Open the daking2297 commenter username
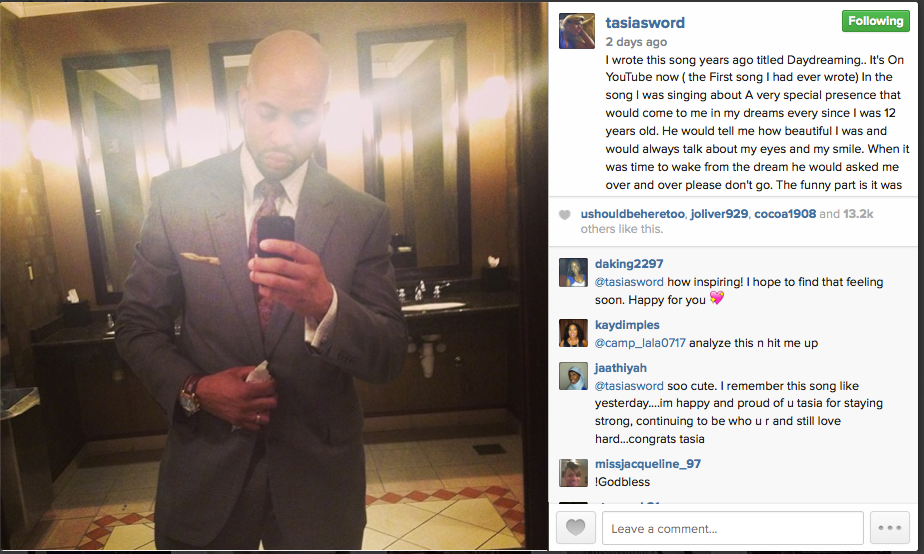The height and width of the screenshot is (554, 924). click(629, 264)
